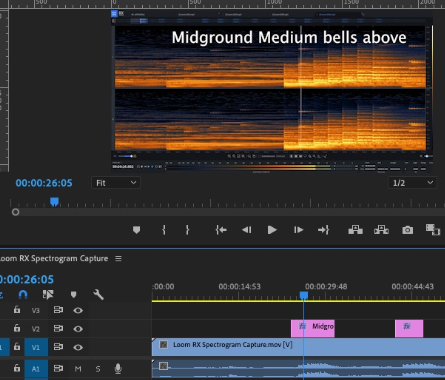Image resolution: width=445 pixels, height=380 pixels.
Task: Hide track V1 output eye
Action: [78, 347]
